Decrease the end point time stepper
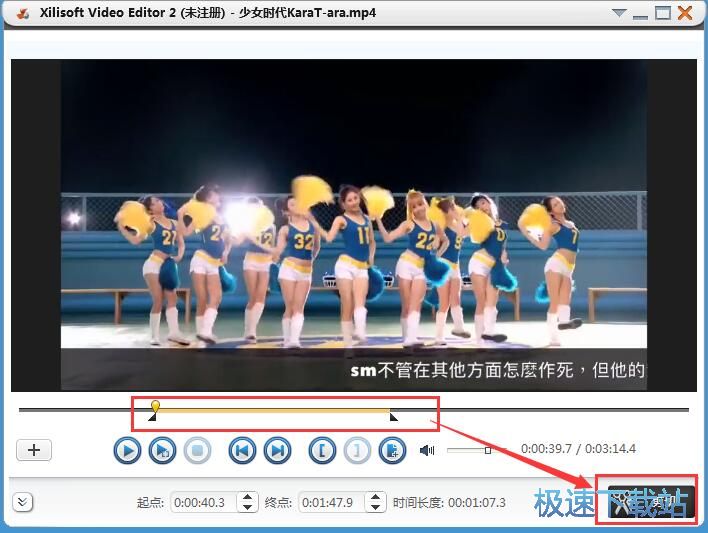 click(375, 507)
